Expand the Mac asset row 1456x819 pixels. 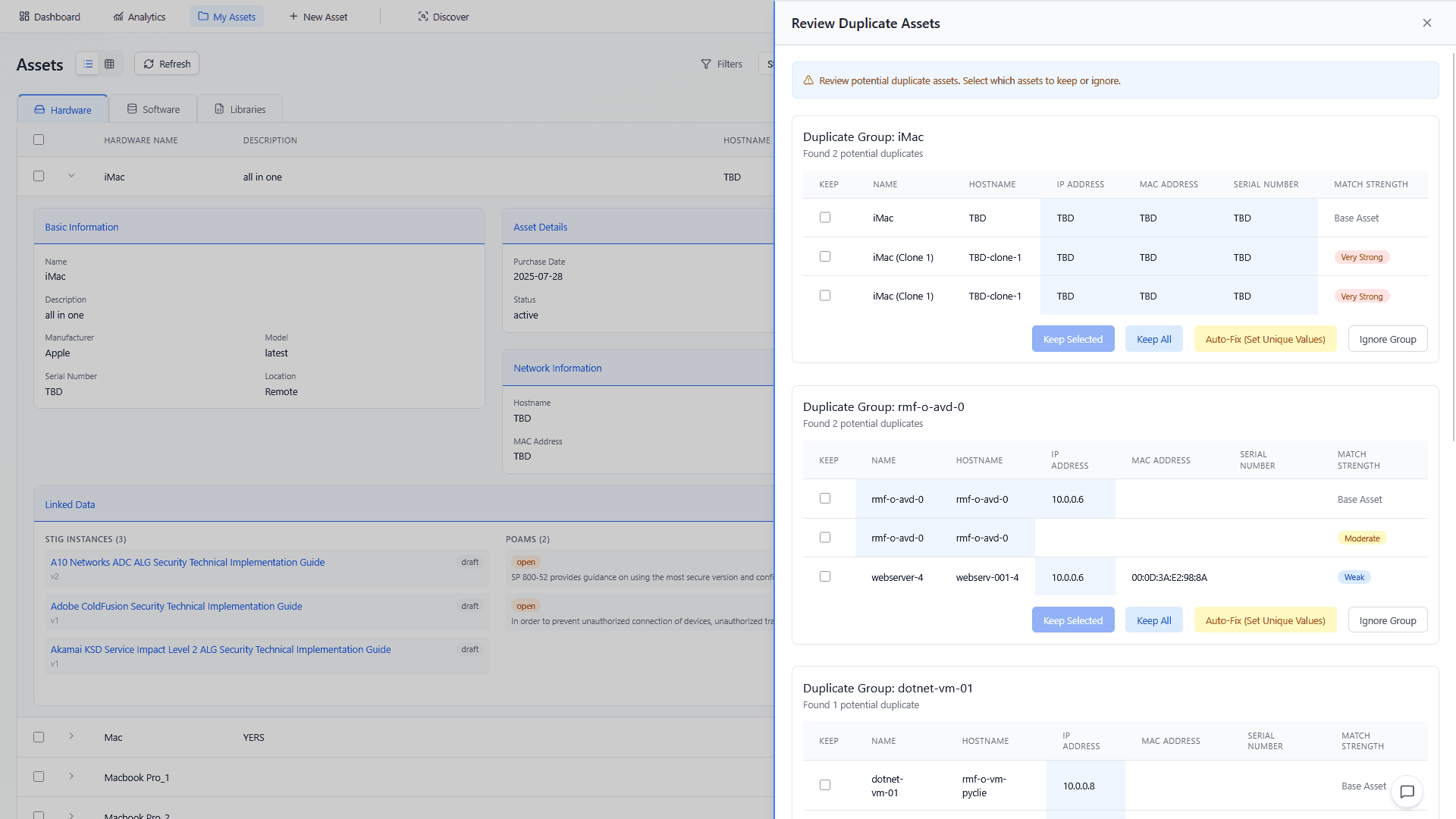(x=71, y=736)
